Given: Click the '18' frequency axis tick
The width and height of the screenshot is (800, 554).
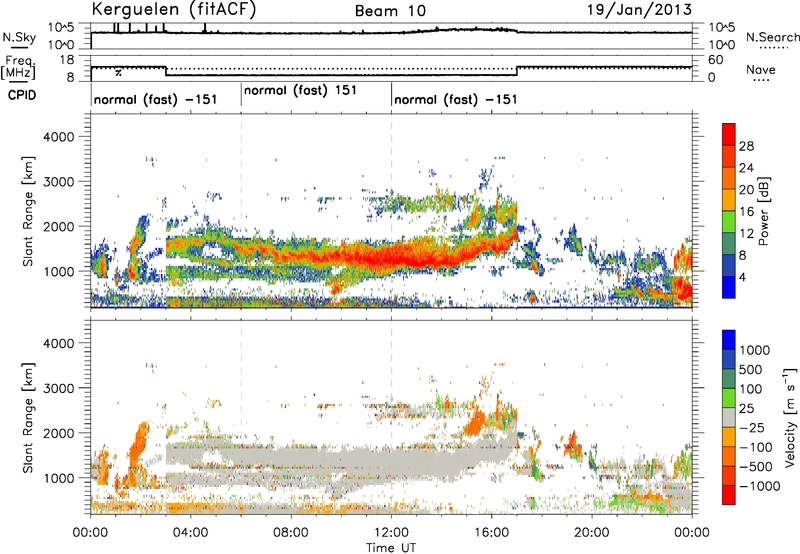Looking at the screenshot, I should point(67,60).
